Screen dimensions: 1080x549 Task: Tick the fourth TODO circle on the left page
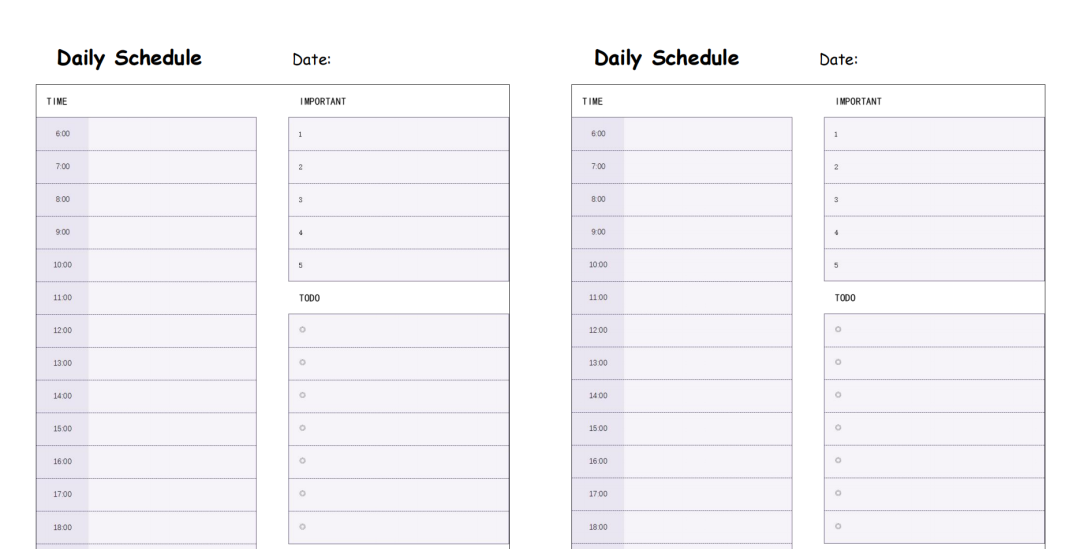(x=302, y=428)
